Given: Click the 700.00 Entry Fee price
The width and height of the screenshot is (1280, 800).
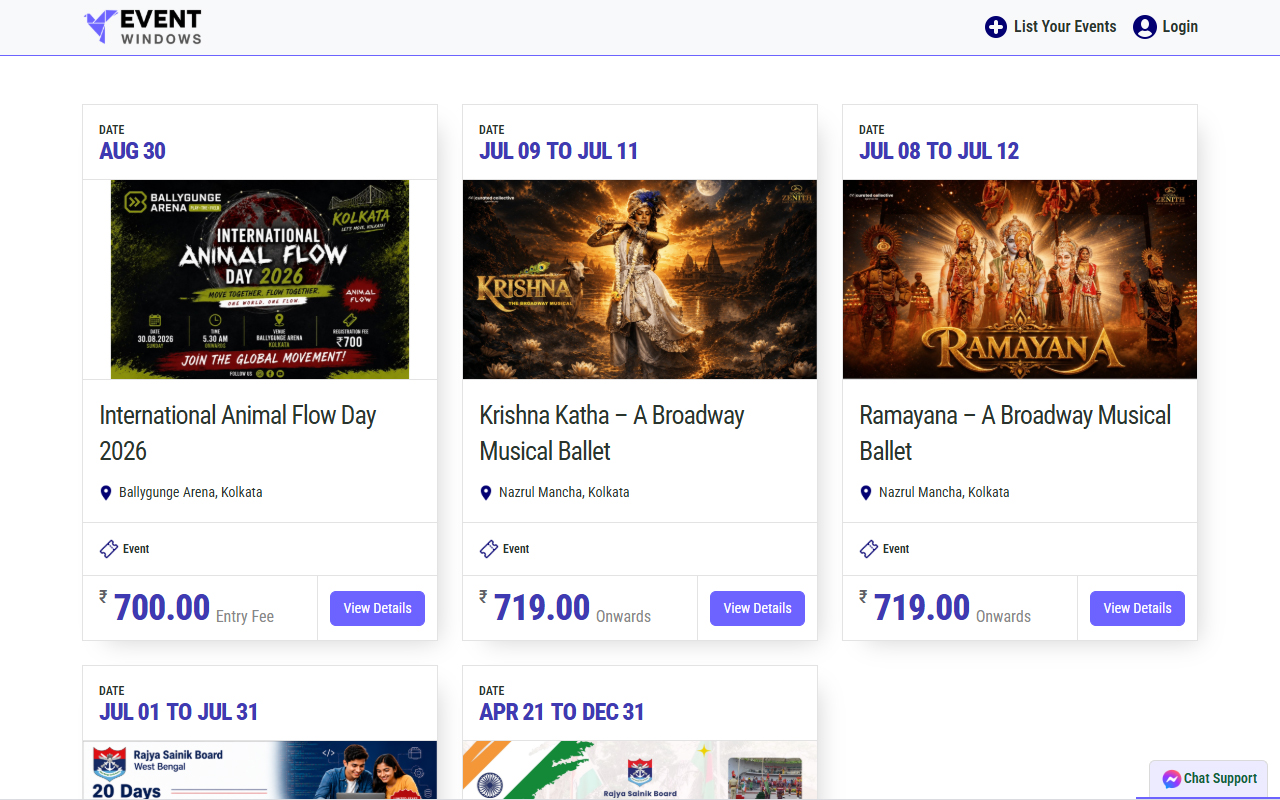Looking at the screenshot, I should coord(187,608).
